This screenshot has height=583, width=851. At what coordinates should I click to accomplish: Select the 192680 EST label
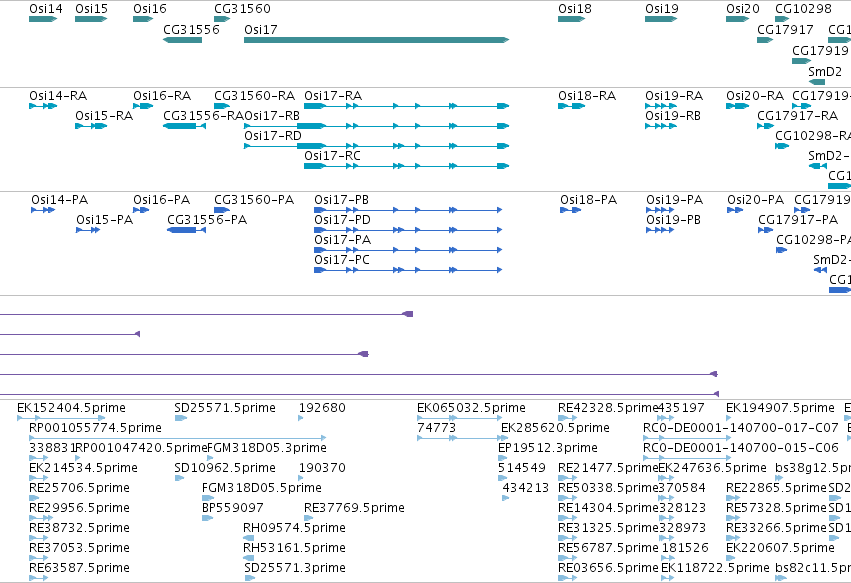point(322,408)
